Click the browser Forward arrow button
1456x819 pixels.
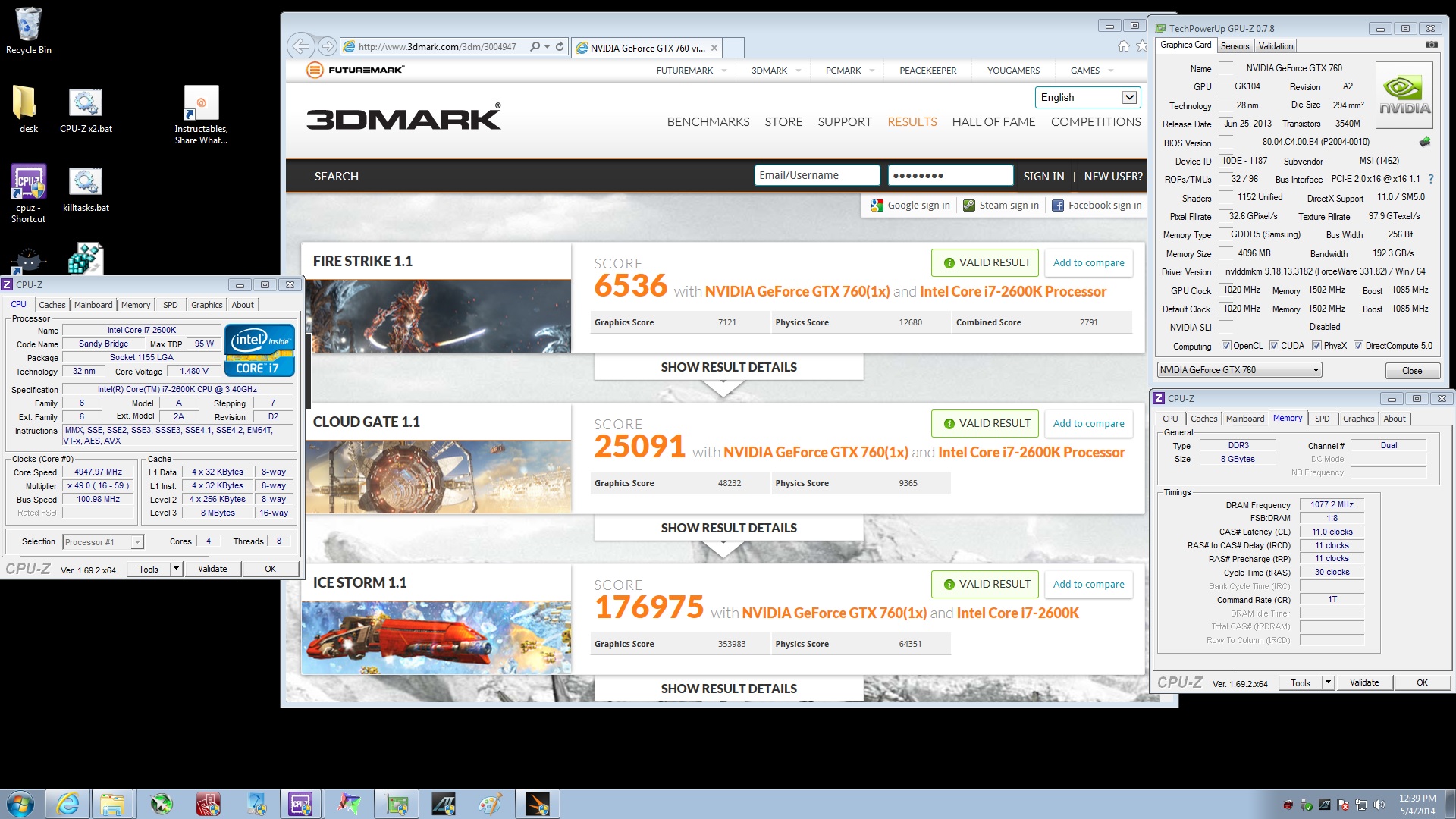327,46
